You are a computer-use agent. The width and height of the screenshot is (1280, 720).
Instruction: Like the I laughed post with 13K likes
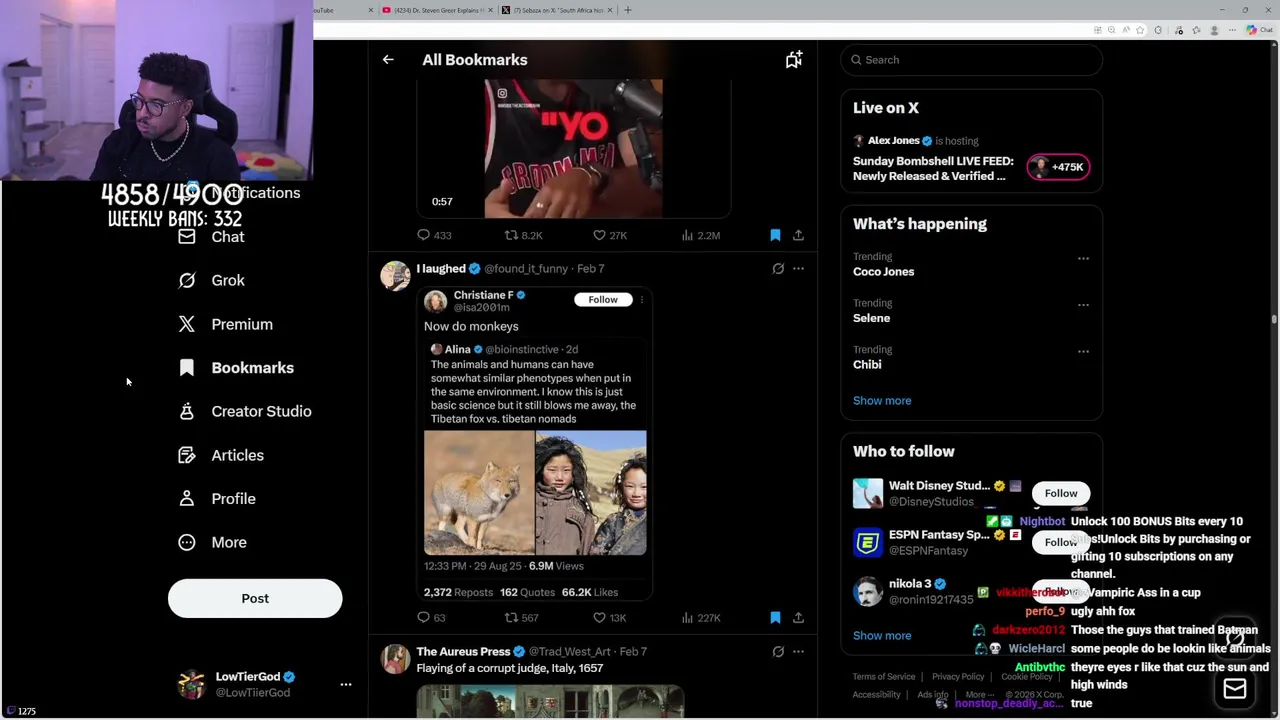click(599, 618)
